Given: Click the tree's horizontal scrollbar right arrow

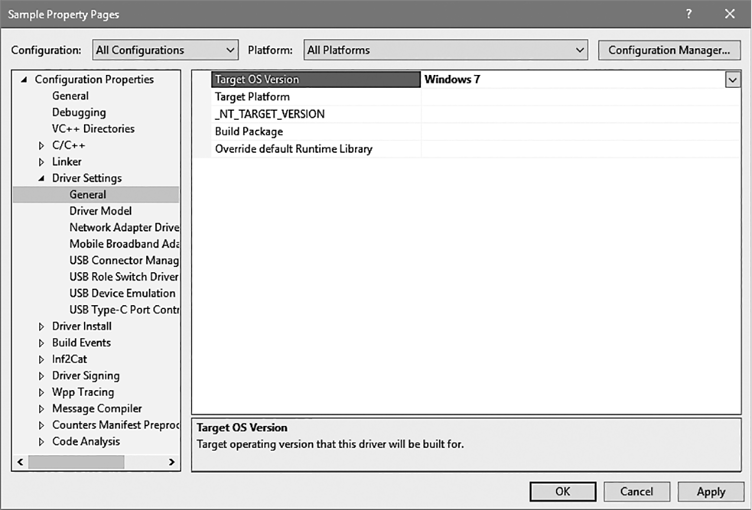Looking at the screenshot, I should point(172,462).
